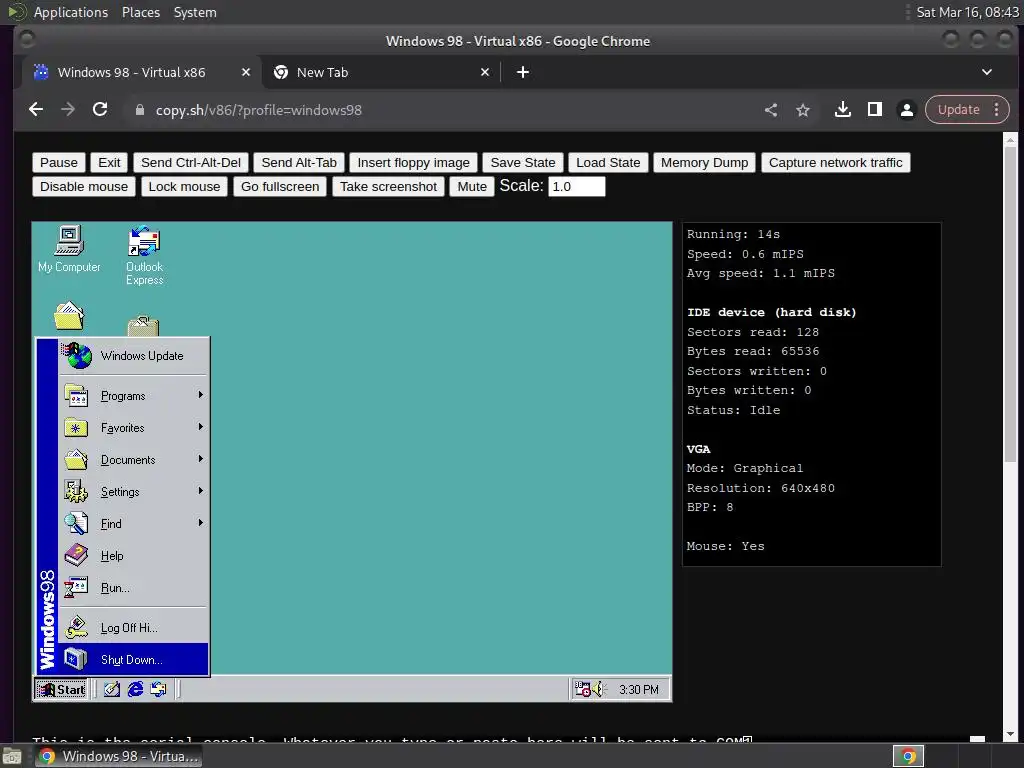This screenshot has height=768, width=1024.
Task: Click the Run icon
Action: [x=76, y=588]
